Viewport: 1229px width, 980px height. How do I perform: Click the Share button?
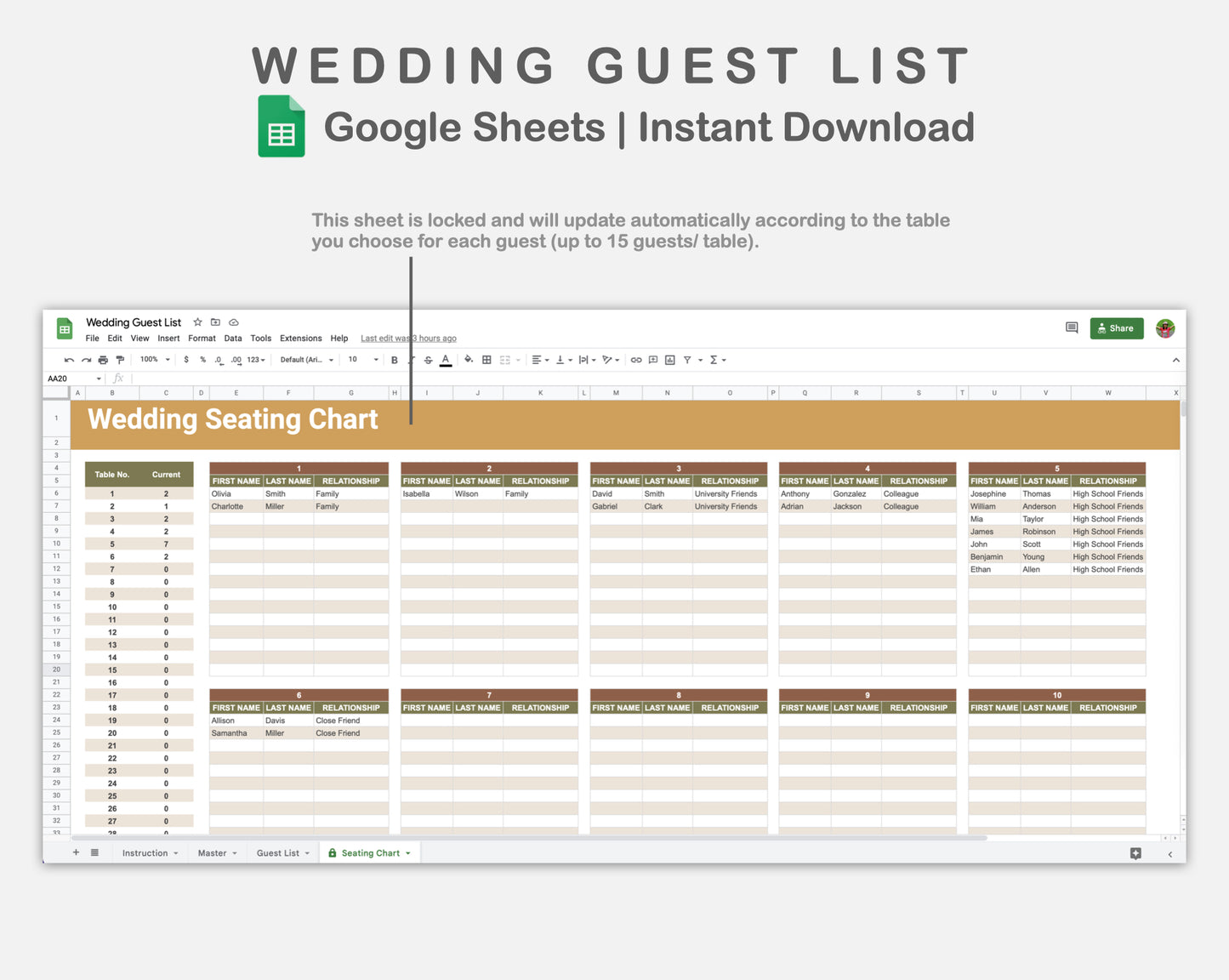pyautogui.click(x=1116, y=328)
